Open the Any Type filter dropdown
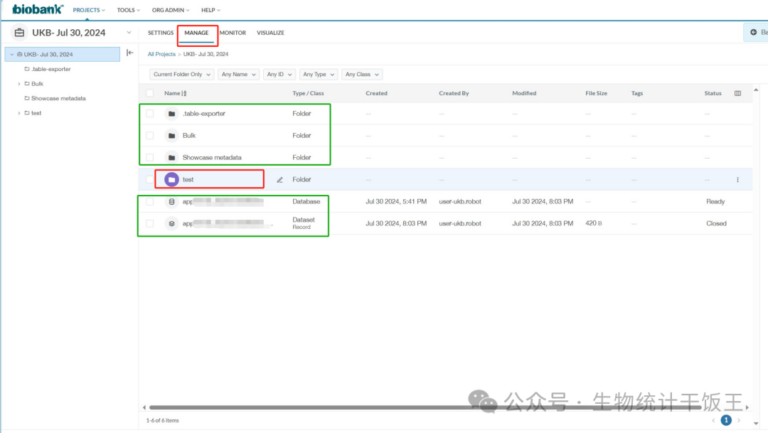The height and width of the screenshot is (433, 768). tap(317, 74)
